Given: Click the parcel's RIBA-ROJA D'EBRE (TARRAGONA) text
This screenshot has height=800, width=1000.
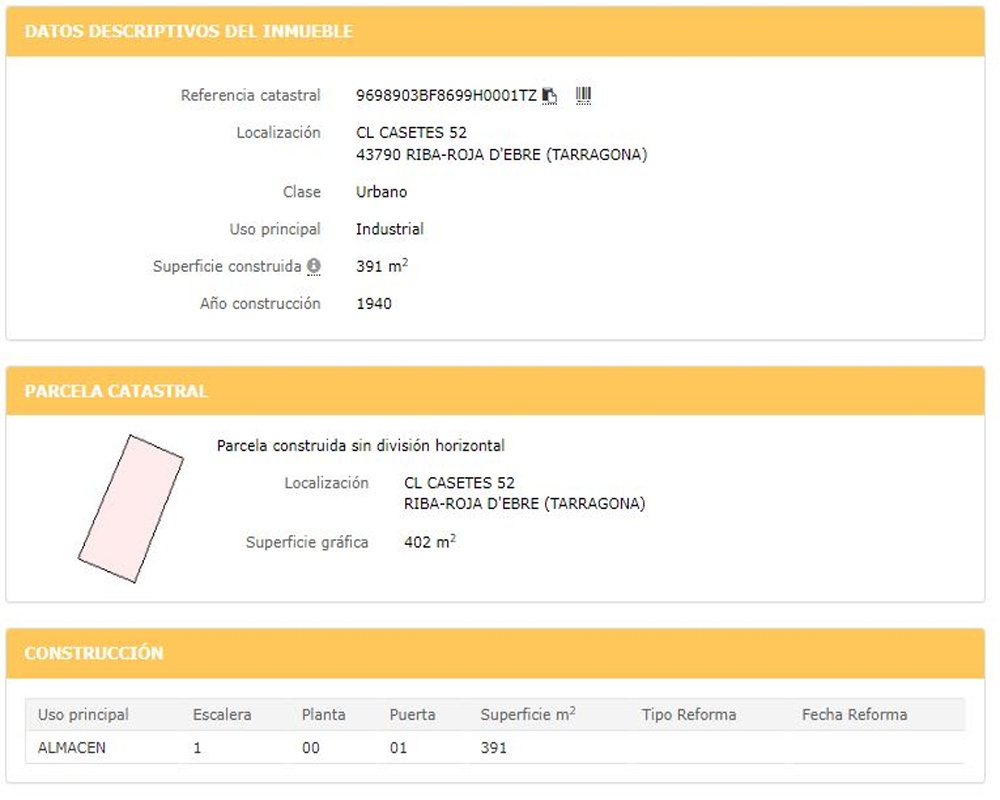Looking at the screenshot, I should click(x=525, y=504).
